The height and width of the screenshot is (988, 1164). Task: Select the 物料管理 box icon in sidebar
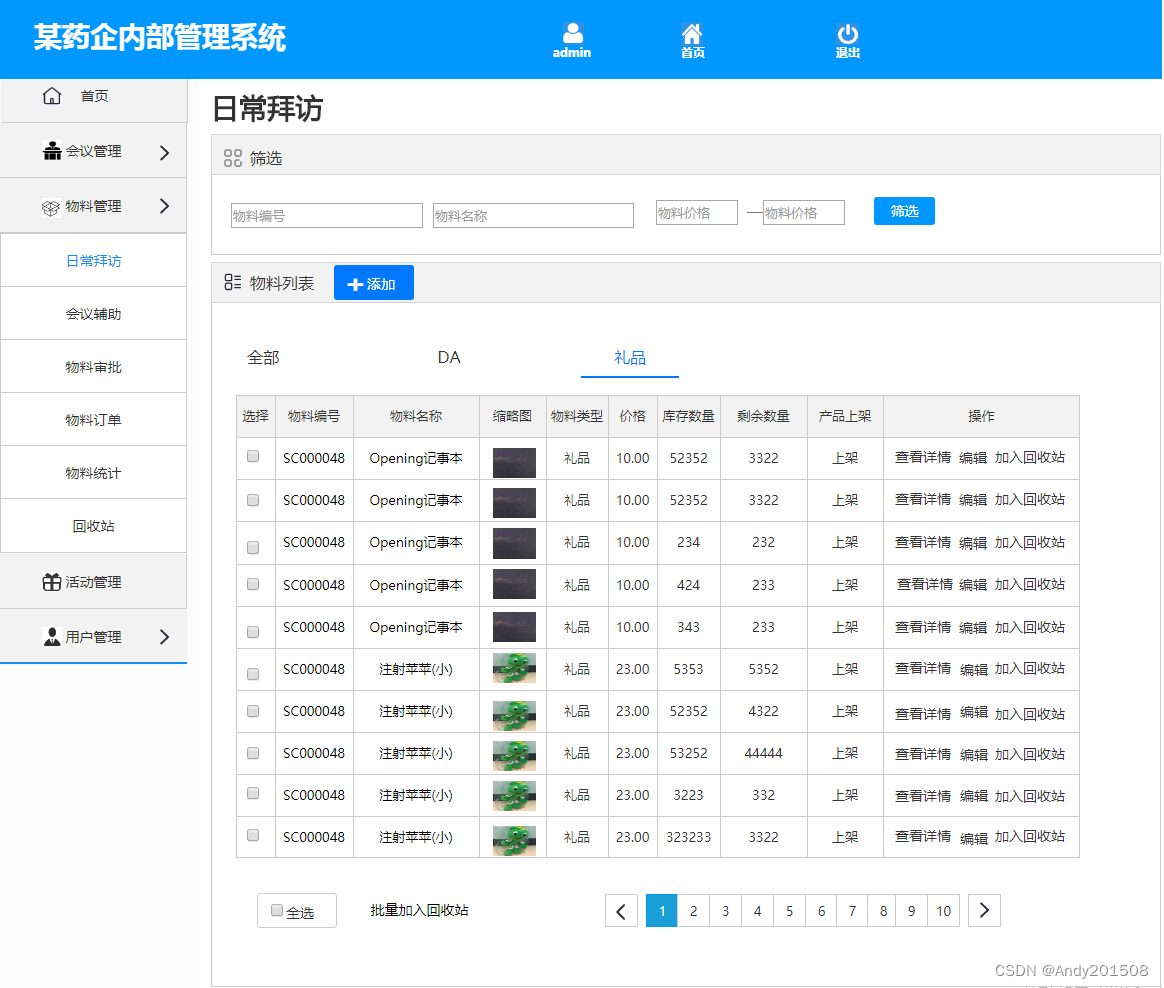[x=51, y=205]
